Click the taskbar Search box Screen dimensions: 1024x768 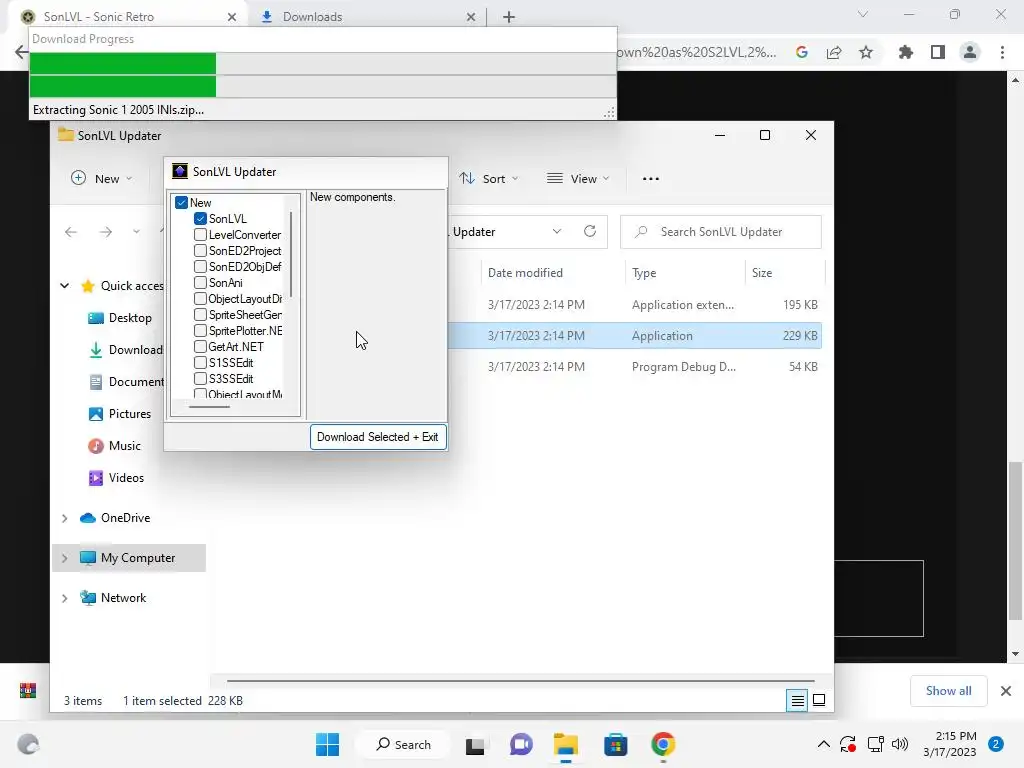click(404, 744)
